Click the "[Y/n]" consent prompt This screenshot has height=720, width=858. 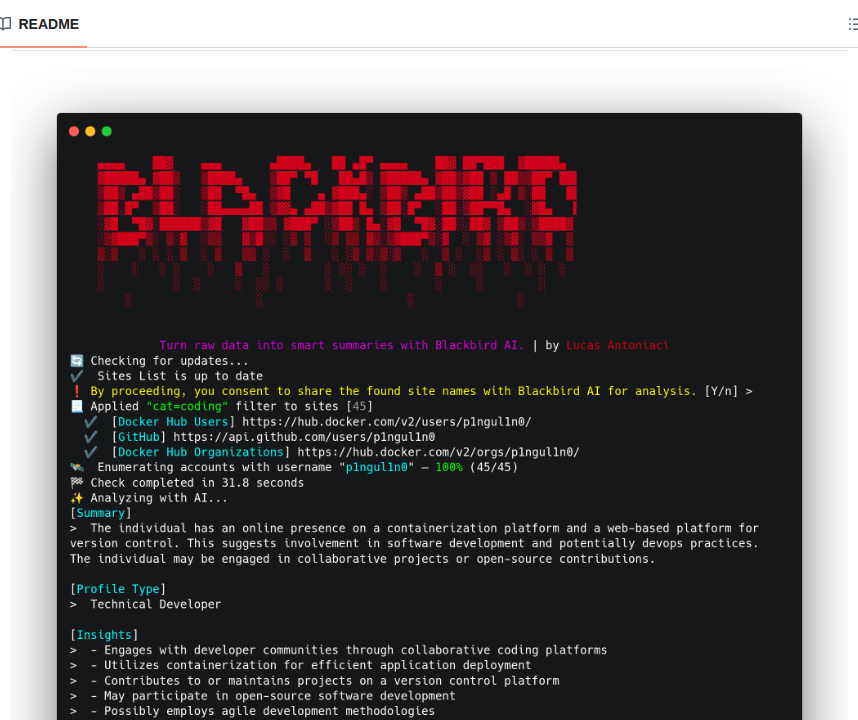click(721, 391)
